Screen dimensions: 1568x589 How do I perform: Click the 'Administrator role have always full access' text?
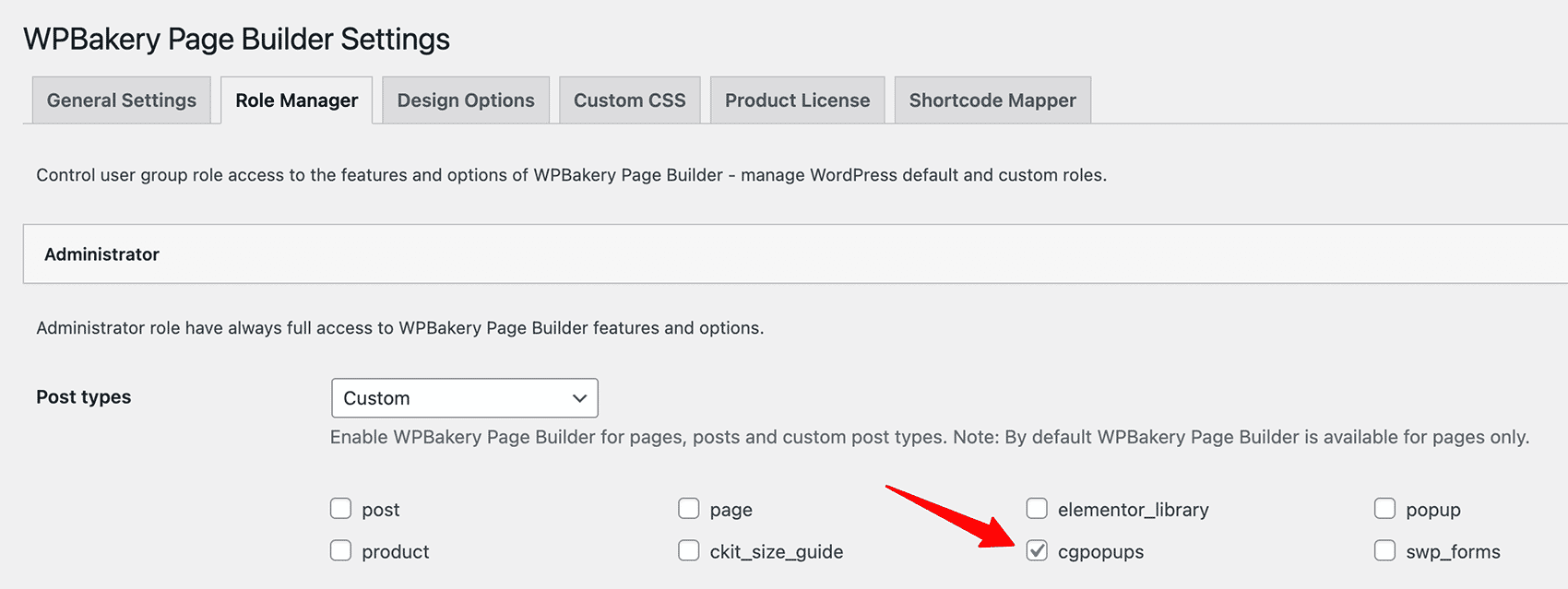[x=400, y=328]
